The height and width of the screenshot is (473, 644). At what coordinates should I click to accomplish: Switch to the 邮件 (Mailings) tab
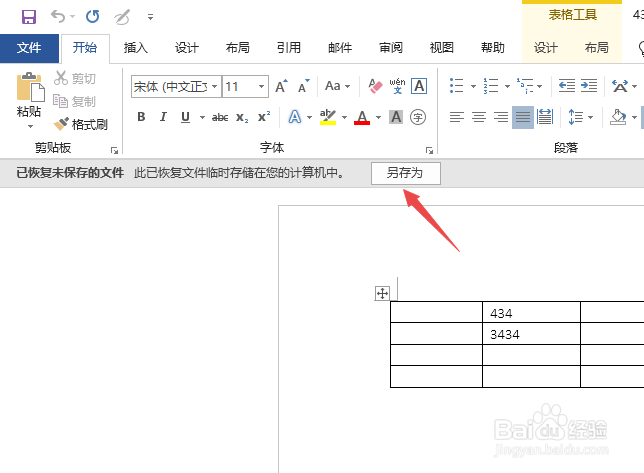[340, 48]
